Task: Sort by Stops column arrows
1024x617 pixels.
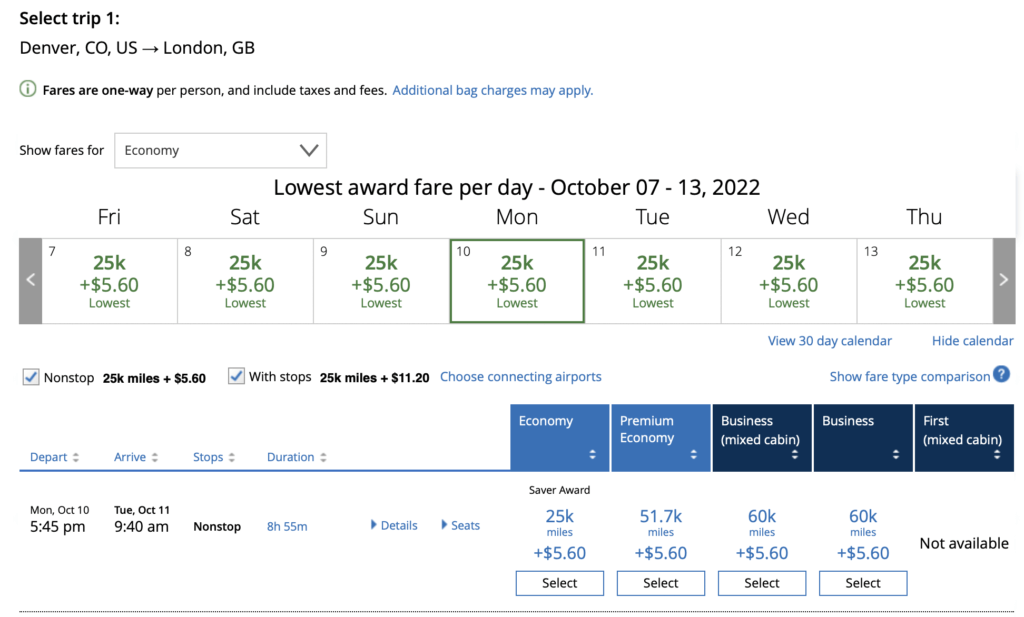Action: pyautogui.click(x=231, y=458)
